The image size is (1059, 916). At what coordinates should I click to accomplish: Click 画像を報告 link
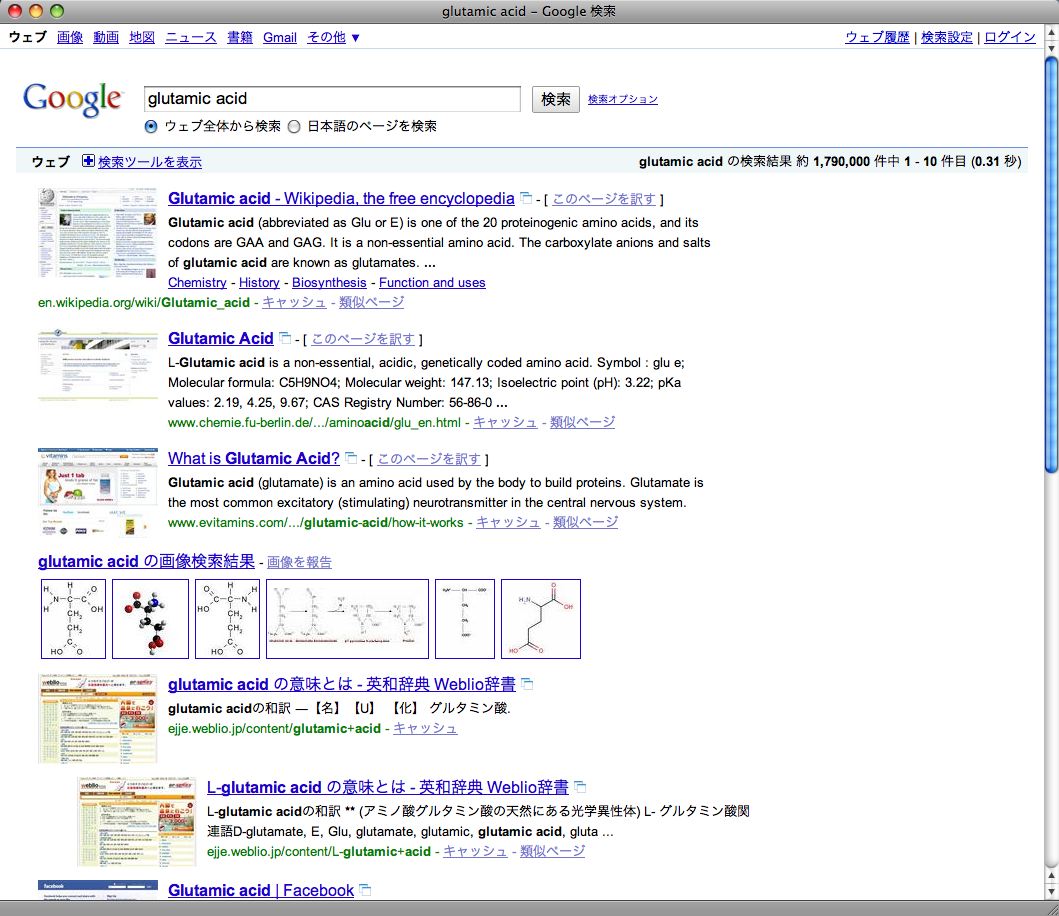coord(299,562)
